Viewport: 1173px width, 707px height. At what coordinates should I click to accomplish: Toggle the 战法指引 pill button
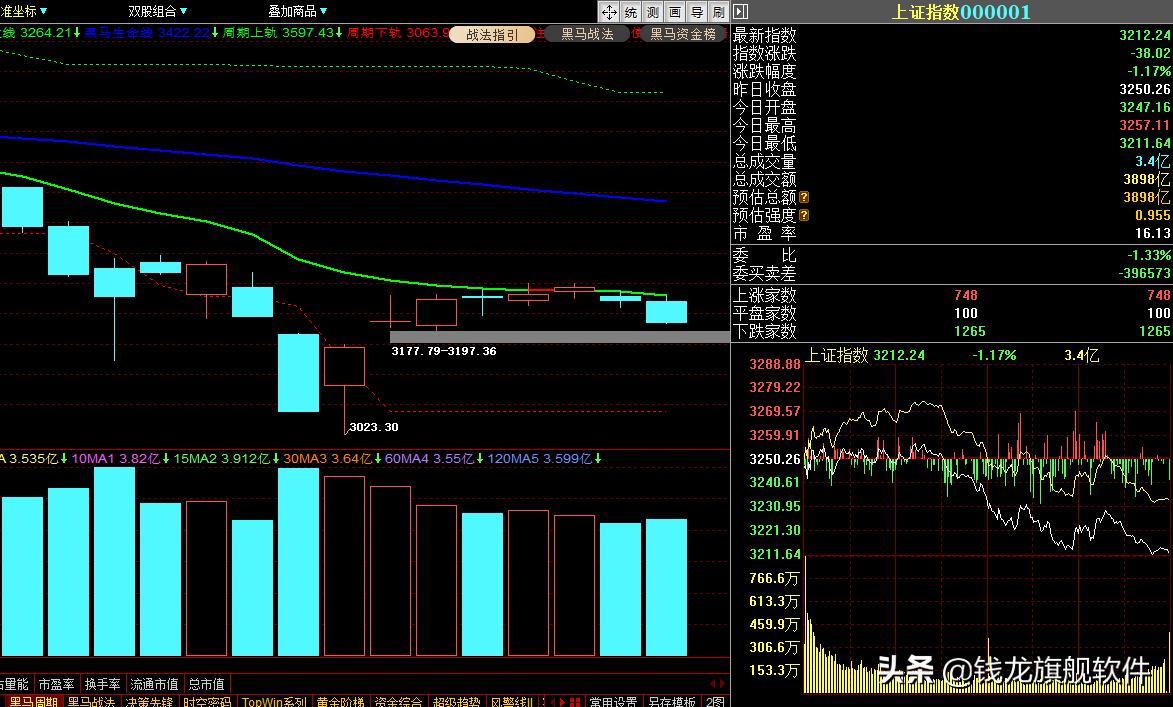492,34
